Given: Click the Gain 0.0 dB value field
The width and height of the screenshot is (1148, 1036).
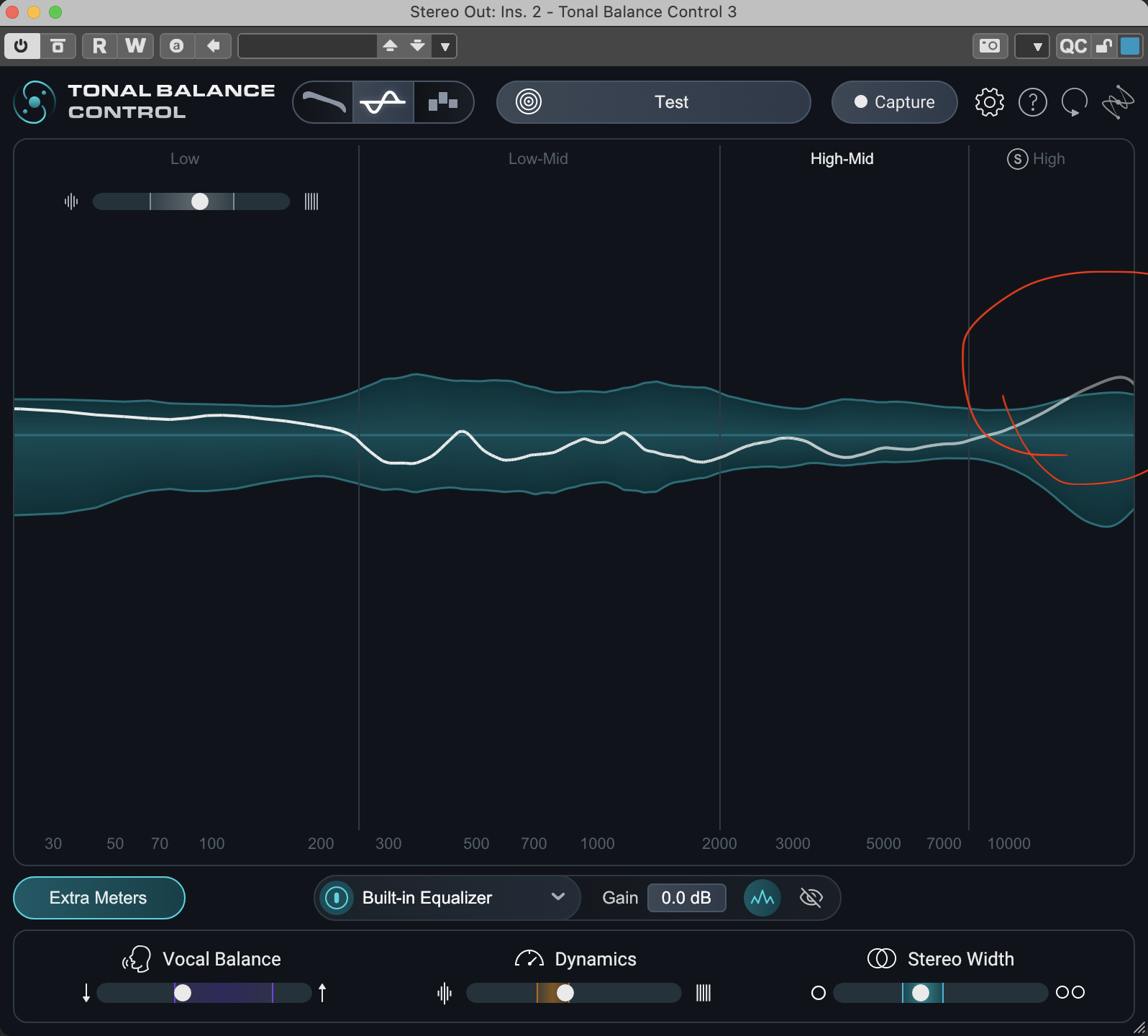Looking at the screenshot, I should point(686,898).
